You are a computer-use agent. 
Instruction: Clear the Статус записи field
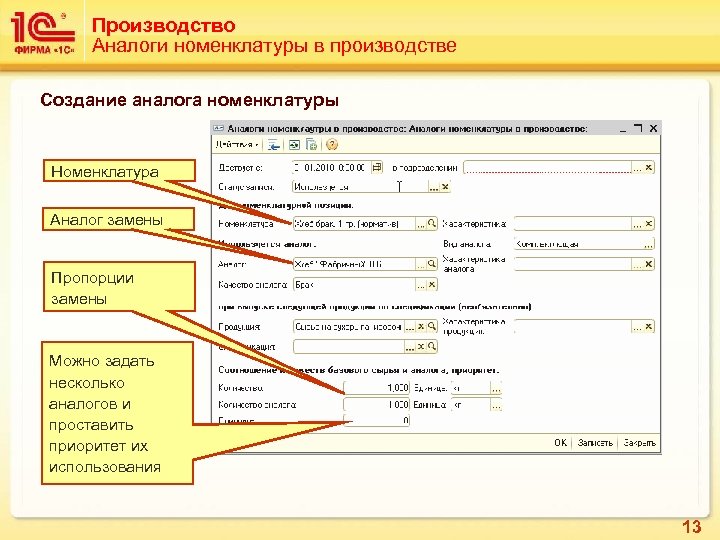[444, 187]
